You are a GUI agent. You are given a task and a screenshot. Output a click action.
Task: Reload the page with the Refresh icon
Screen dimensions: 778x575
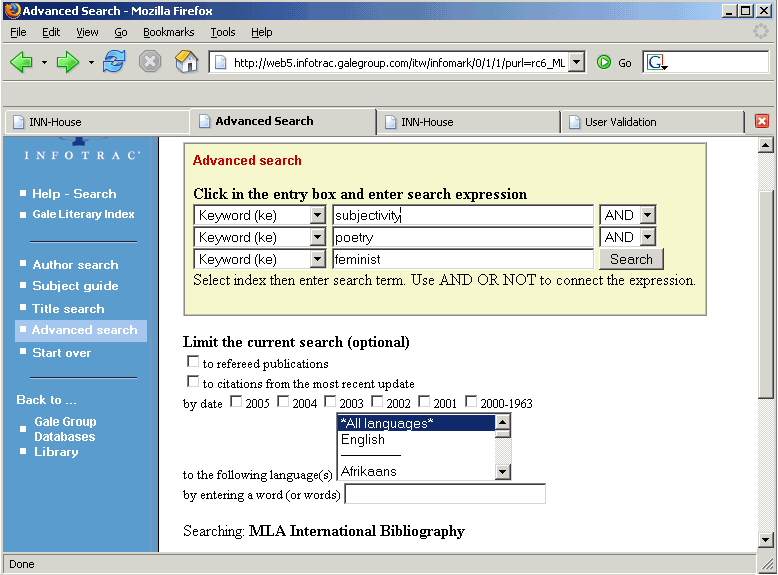pyautogui.click(x=114, y=62)
